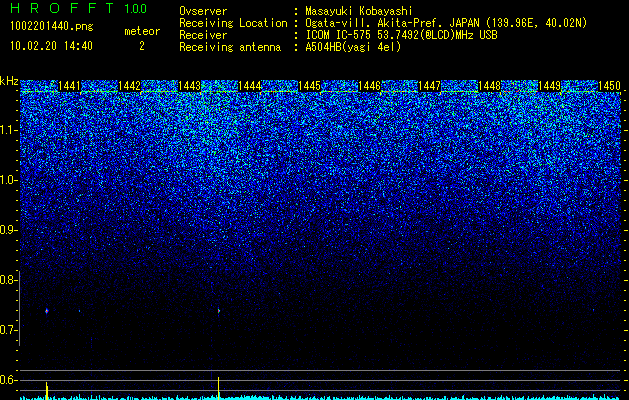Click the meteor echo spot near 1441
The height and width of the screenshot is (400, 629).
[47, 311]
